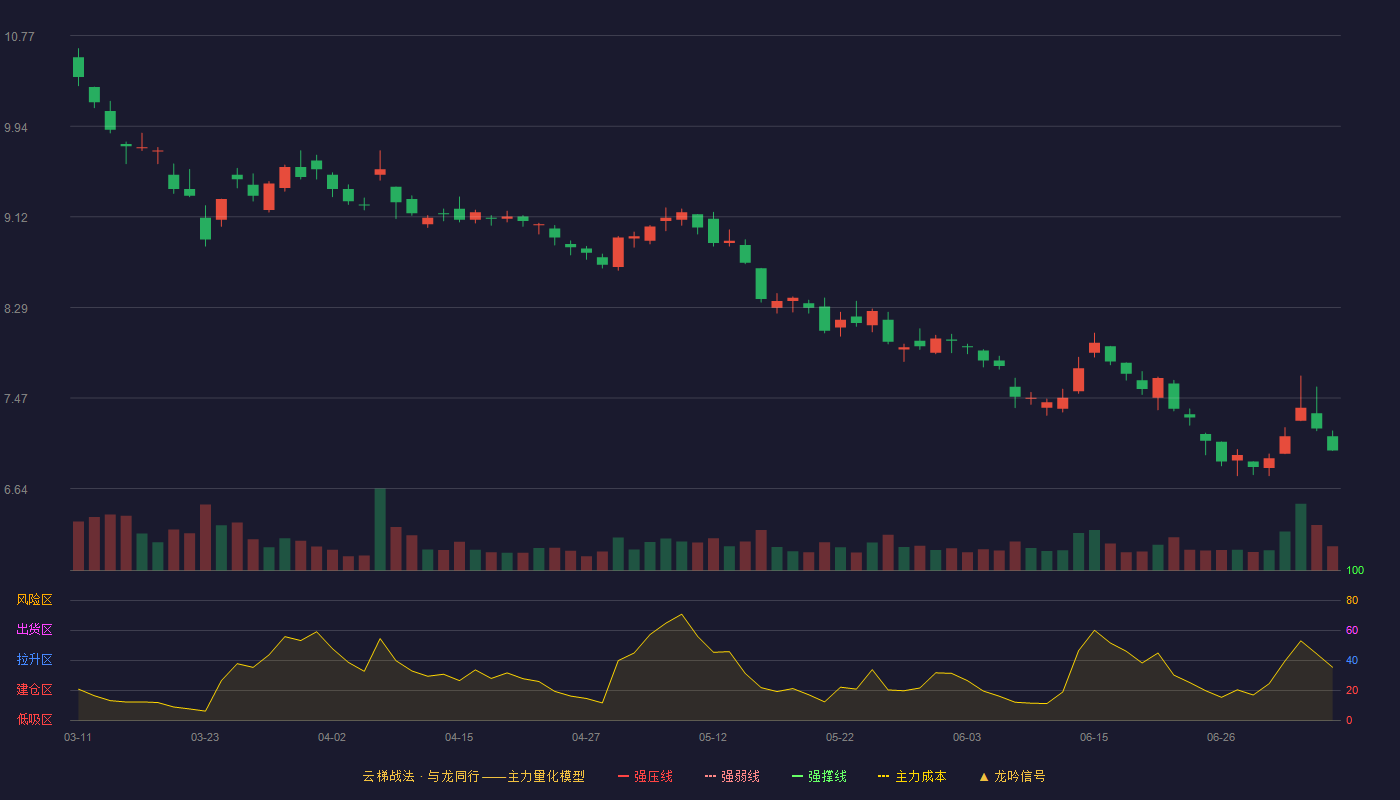Viewport: 1400px width, 800px height.
Task: Click the 06-03 date axis label
Action: (x=967, y=737)
